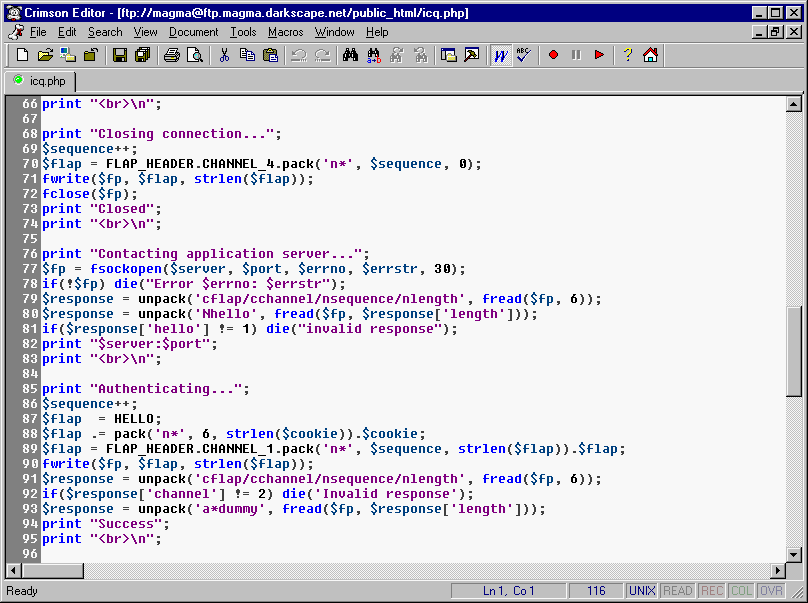Toggle the output window hammer icon

click(x=472, y=55)
